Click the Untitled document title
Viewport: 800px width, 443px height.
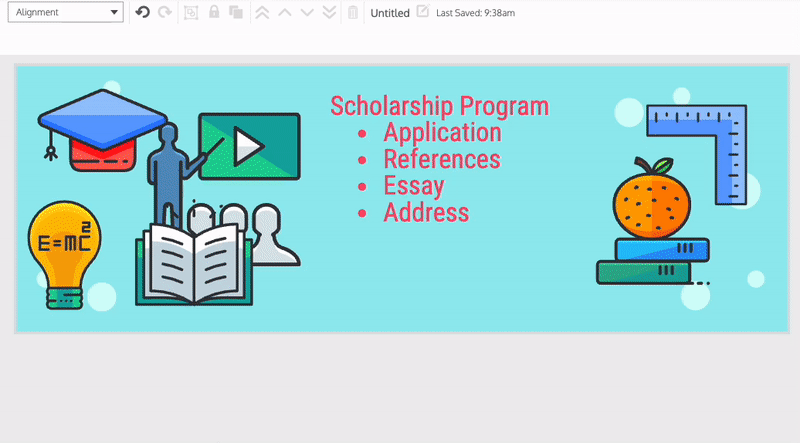pyautogui.click(x=390, y=13)
